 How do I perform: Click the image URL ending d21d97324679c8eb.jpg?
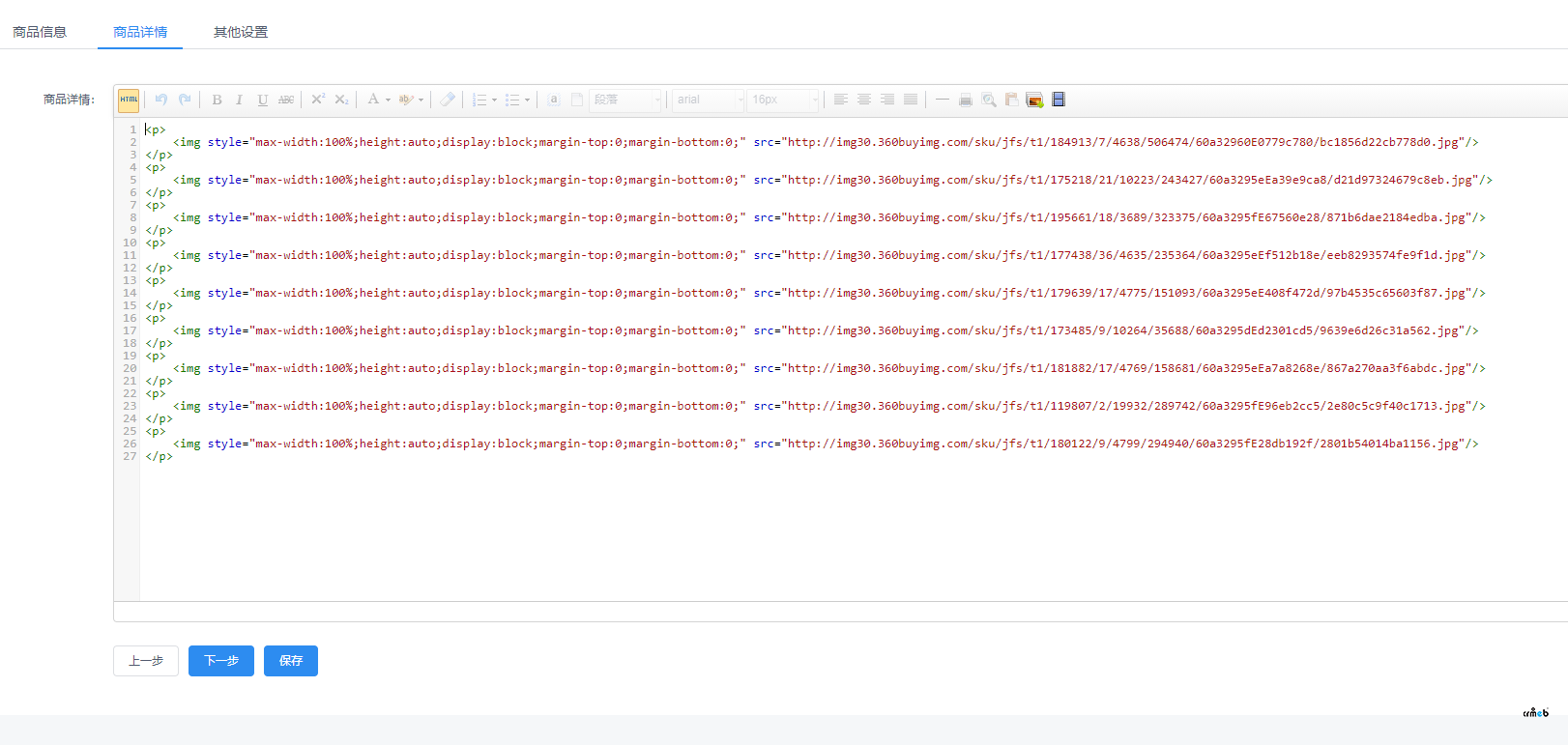pos(1132,180)
